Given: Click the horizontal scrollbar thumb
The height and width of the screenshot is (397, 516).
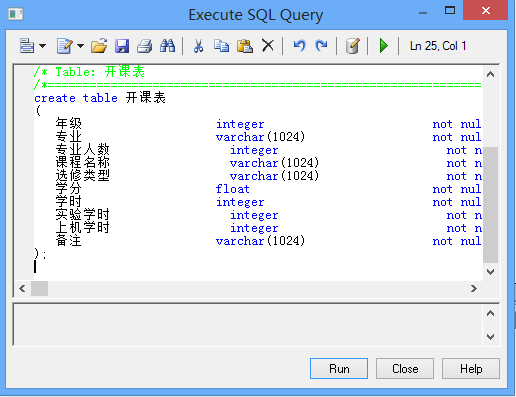Looking at the screenshot, I should tap(39, 288).
